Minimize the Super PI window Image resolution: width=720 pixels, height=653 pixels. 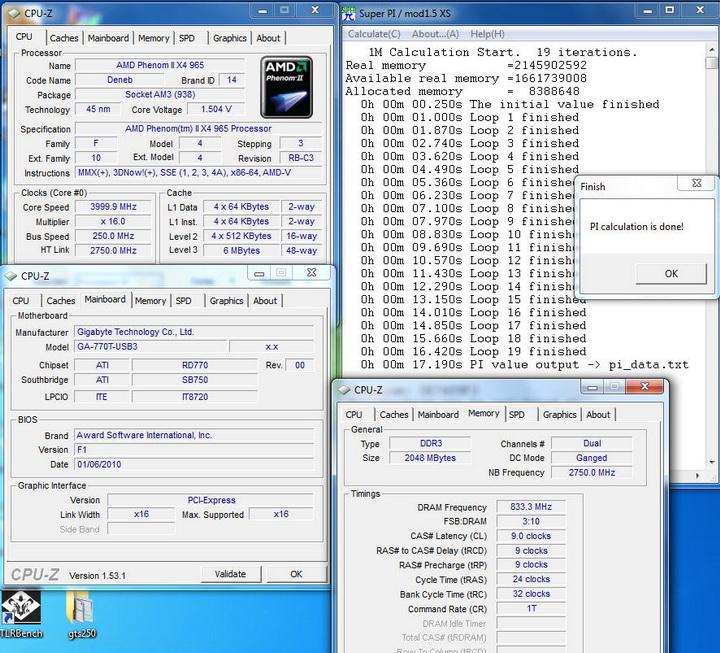[x=647, y=10]
